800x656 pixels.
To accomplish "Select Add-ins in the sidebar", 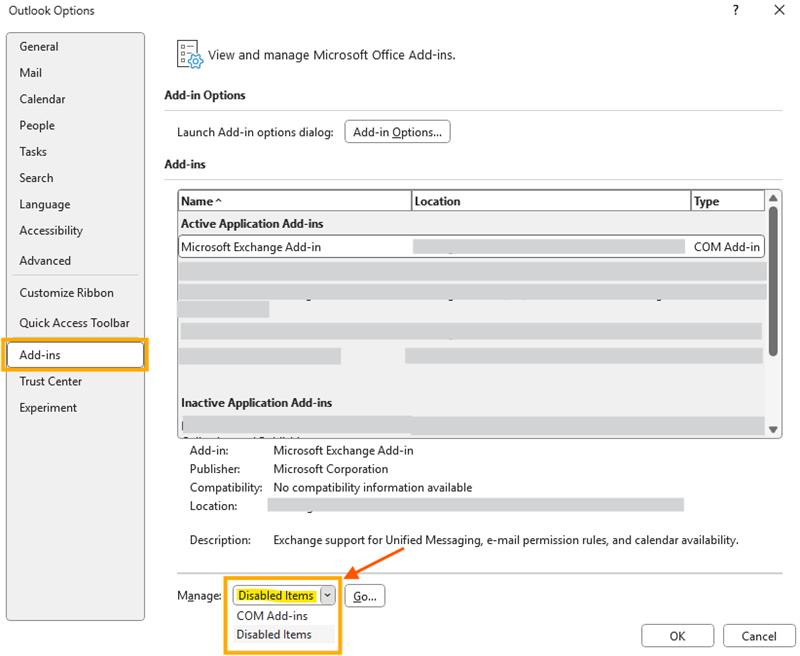I will 76,355.
